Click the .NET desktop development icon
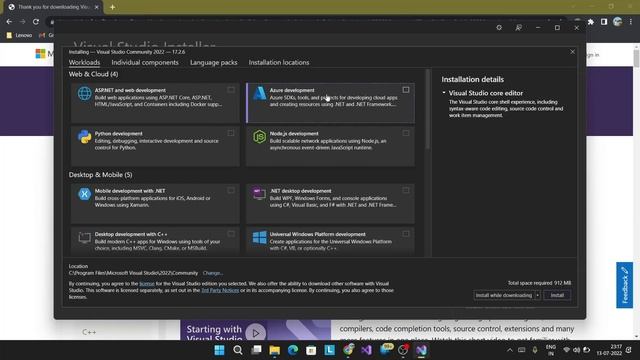This screenshot has height=360, width=640. [259, 194]
